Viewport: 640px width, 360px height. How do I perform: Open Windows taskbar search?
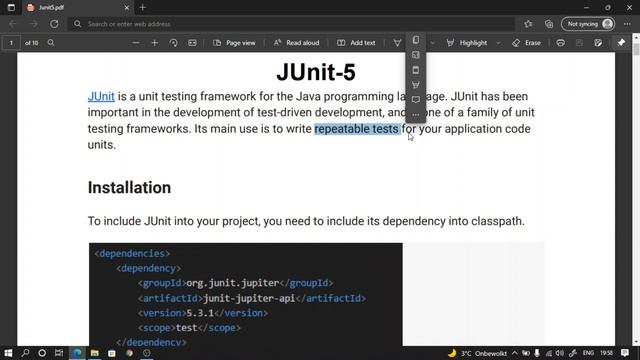pos(25,353)
